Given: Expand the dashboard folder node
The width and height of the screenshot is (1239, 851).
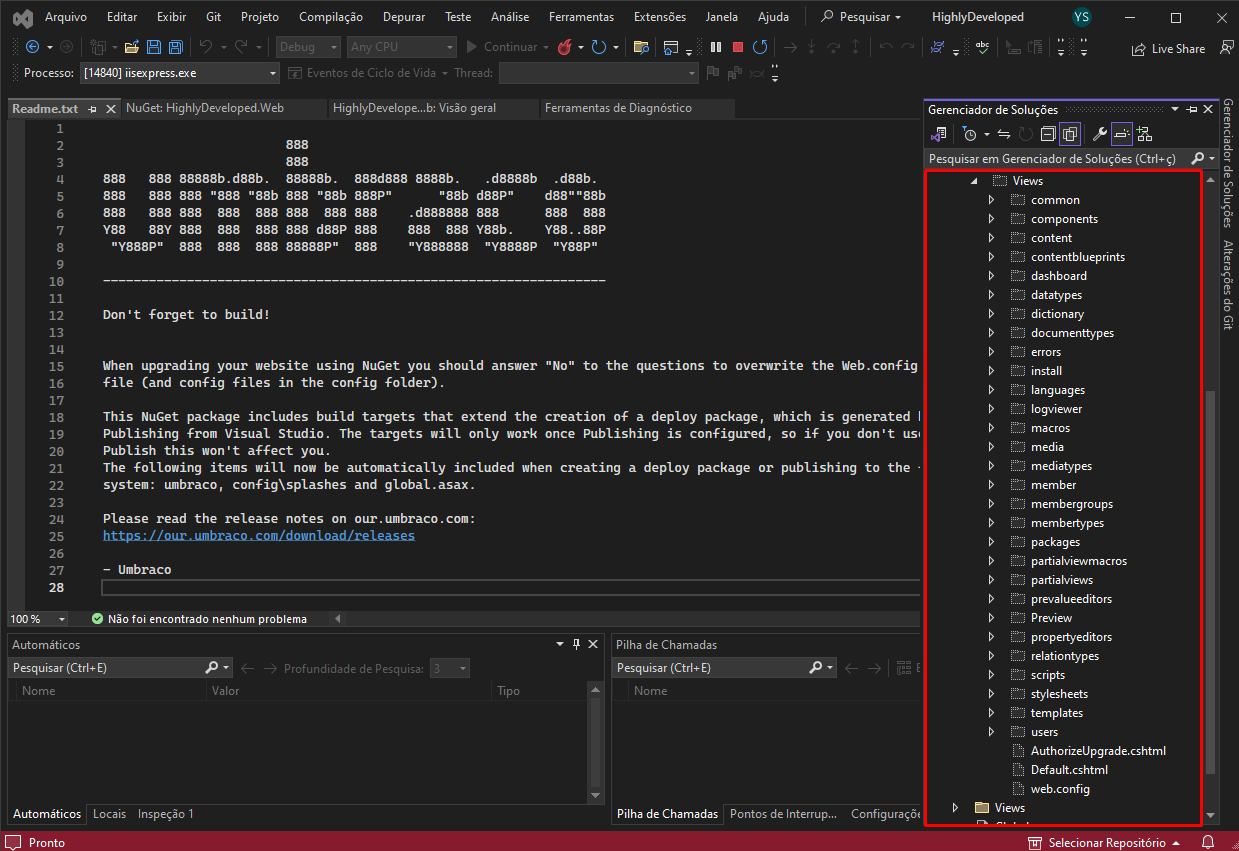Looking at the screenshot, I should pyautogui.click(x=991, y=276).
